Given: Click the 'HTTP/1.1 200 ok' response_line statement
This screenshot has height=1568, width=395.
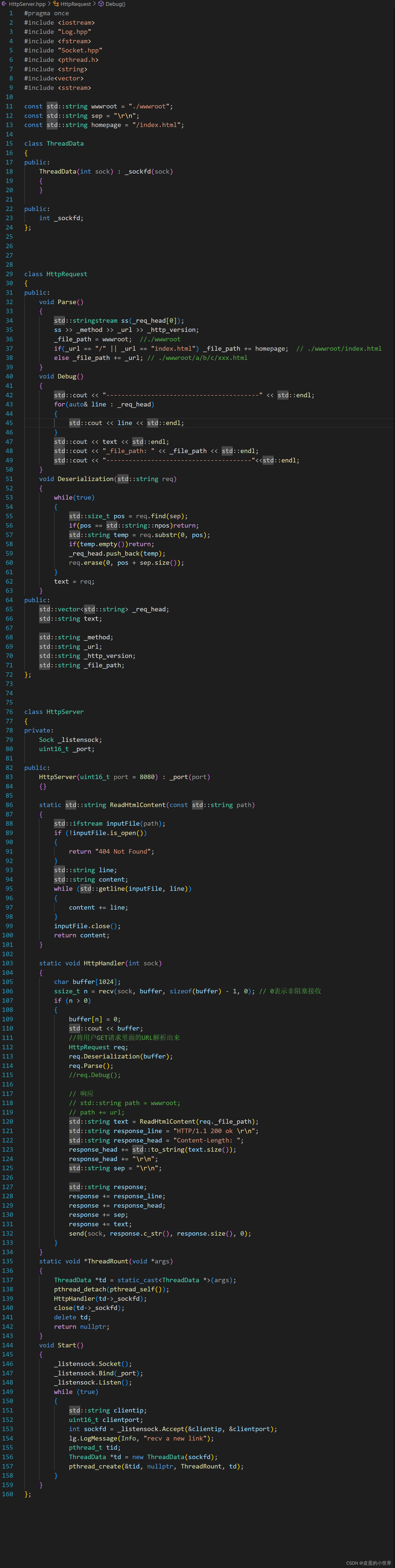Looking at the screenshot, I should [x=164, y=1131].
